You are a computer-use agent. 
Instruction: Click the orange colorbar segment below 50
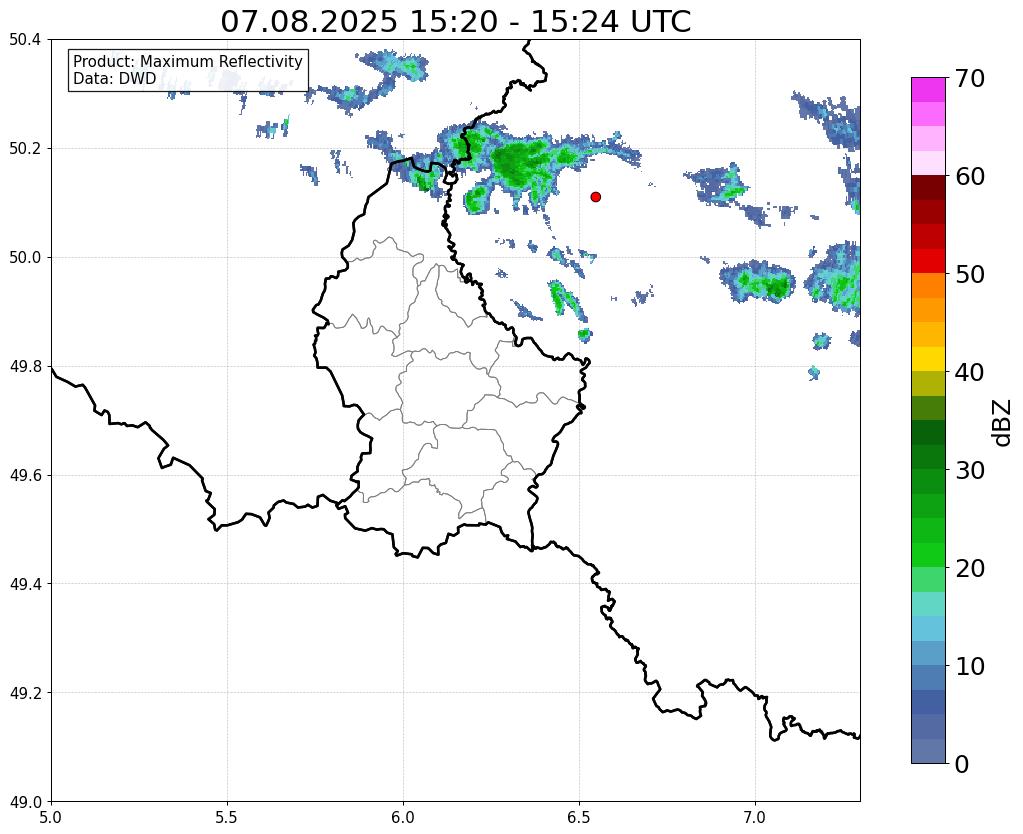coord(928,286)
